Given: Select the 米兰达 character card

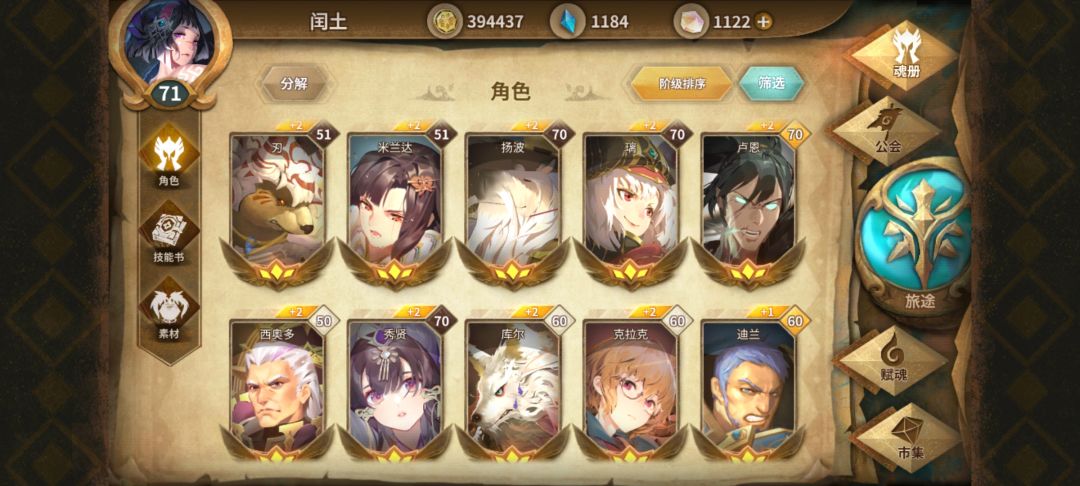Looking at the screenshot, I should 395,204.
